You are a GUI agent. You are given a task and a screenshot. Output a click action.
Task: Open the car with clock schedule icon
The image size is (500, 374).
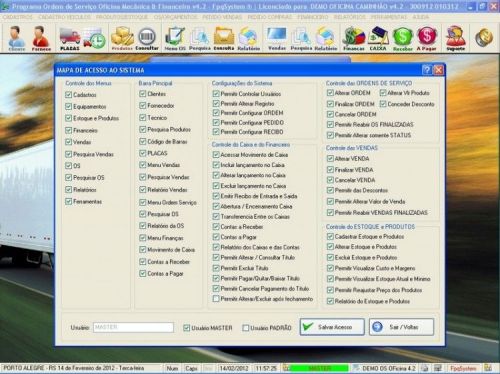click(x=94, y=38)
